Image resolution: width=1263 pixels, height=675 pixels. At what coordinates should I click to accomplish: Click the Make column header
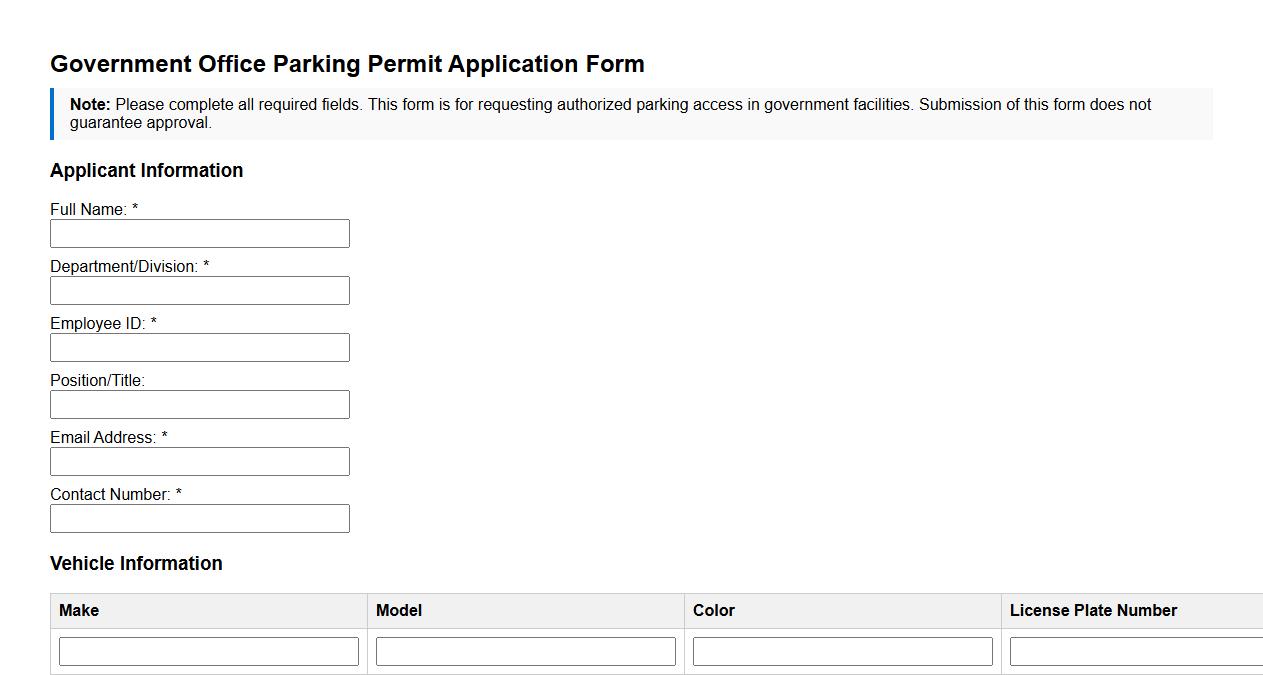[78, 610]
